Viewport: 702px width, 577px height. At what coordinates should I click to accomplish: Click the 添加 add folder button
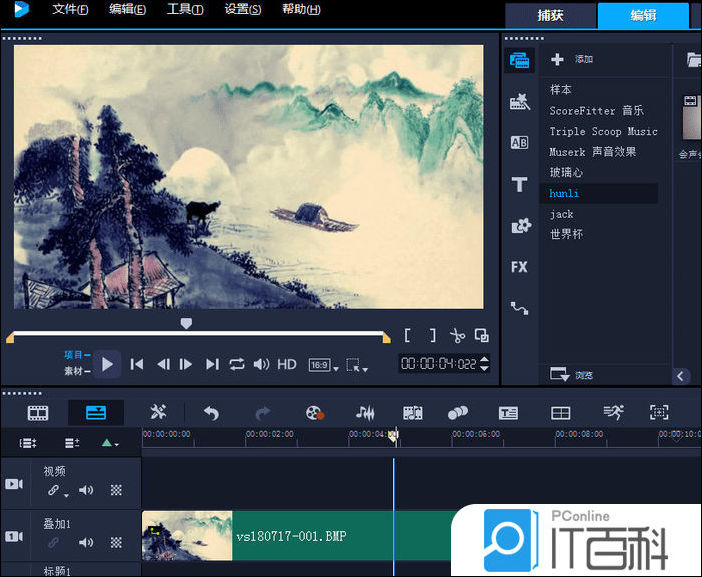click(x=573, y=60)
